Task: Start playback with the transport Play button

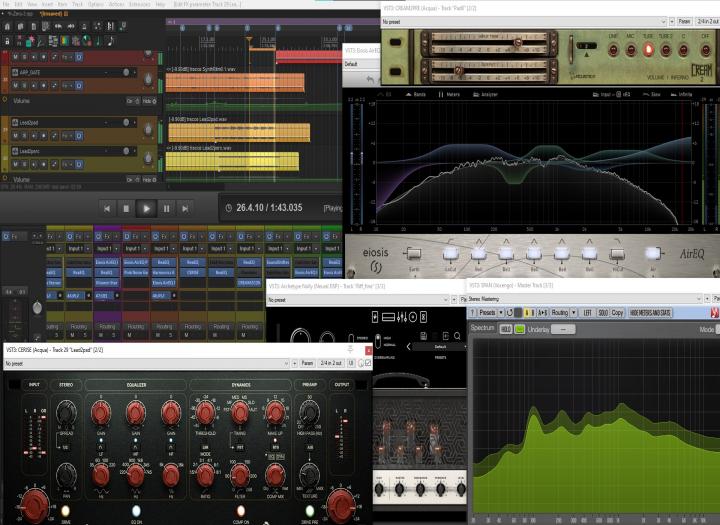Action: point(146,209)
